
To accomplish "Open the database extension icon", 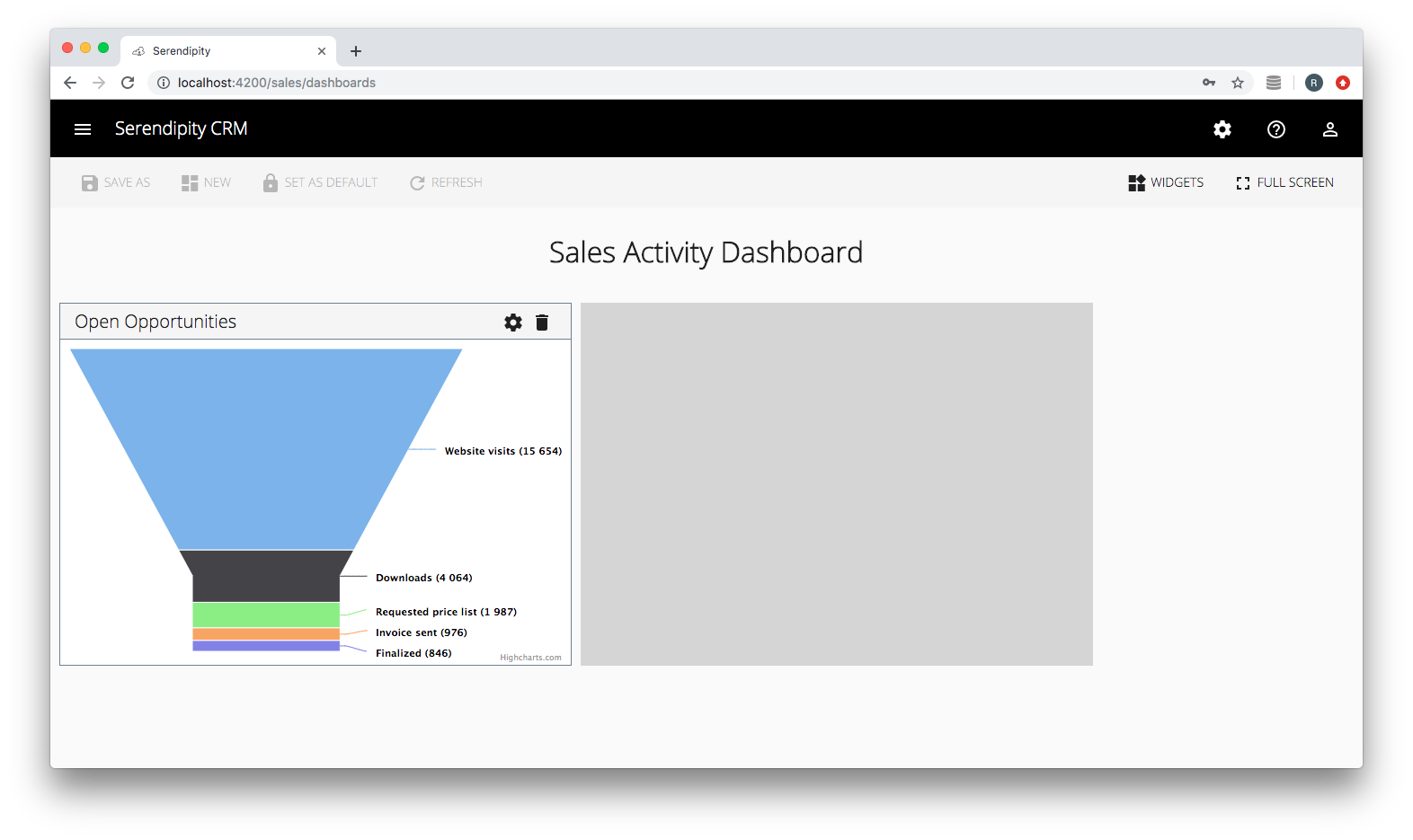I will (x=1274, y=83).
